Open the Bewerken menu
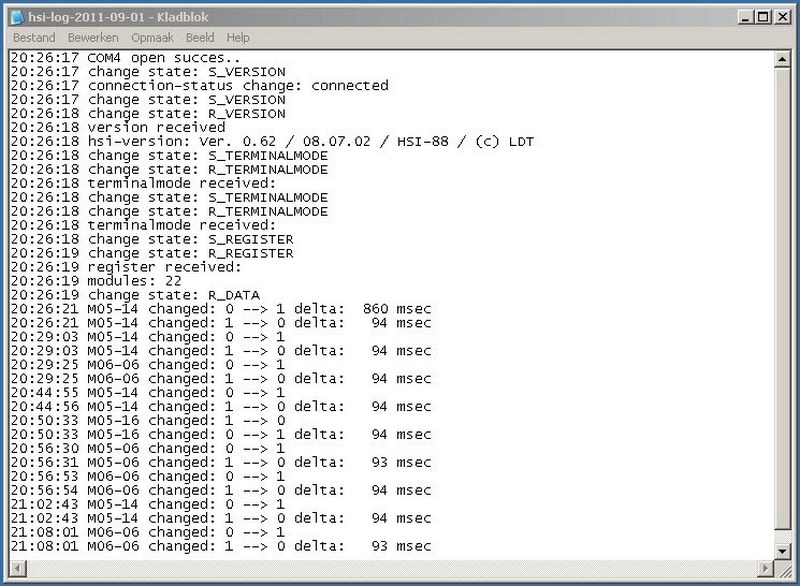Image resolution: width=800 pixels, height=586 pixels. pos(93,38)
